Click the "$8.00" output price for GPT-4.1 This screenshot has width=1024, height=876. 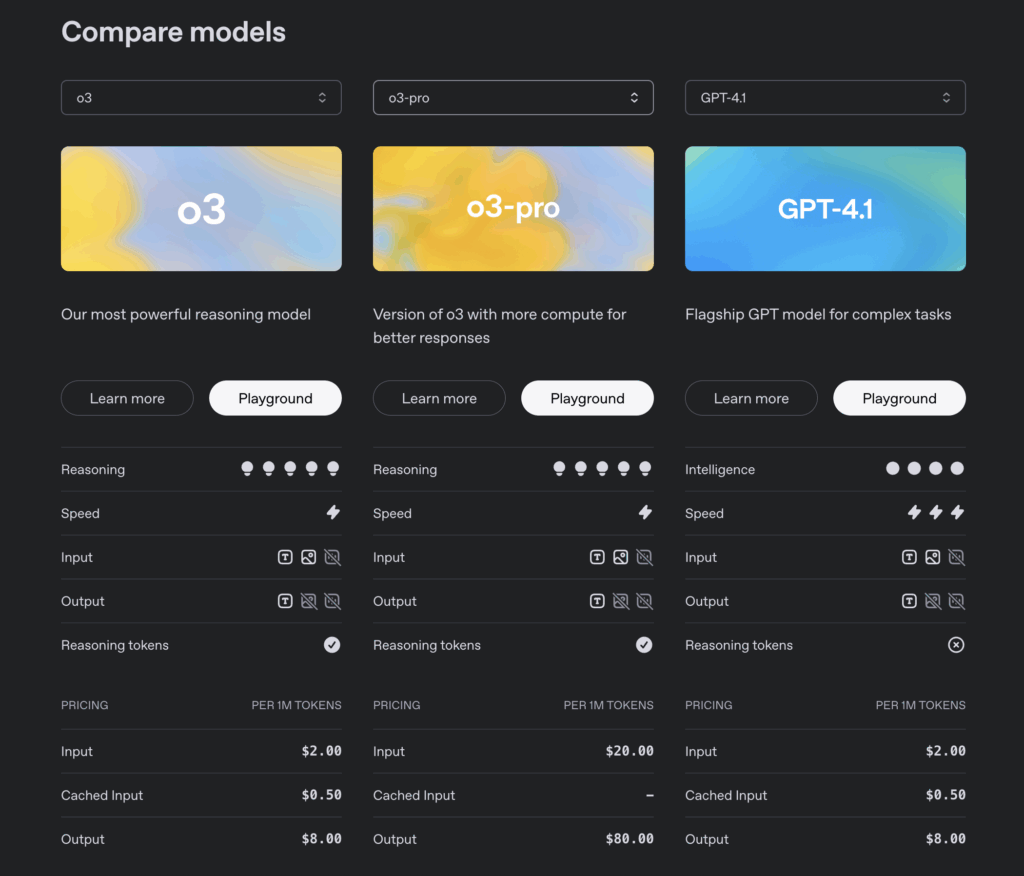[x=946, y=839]
